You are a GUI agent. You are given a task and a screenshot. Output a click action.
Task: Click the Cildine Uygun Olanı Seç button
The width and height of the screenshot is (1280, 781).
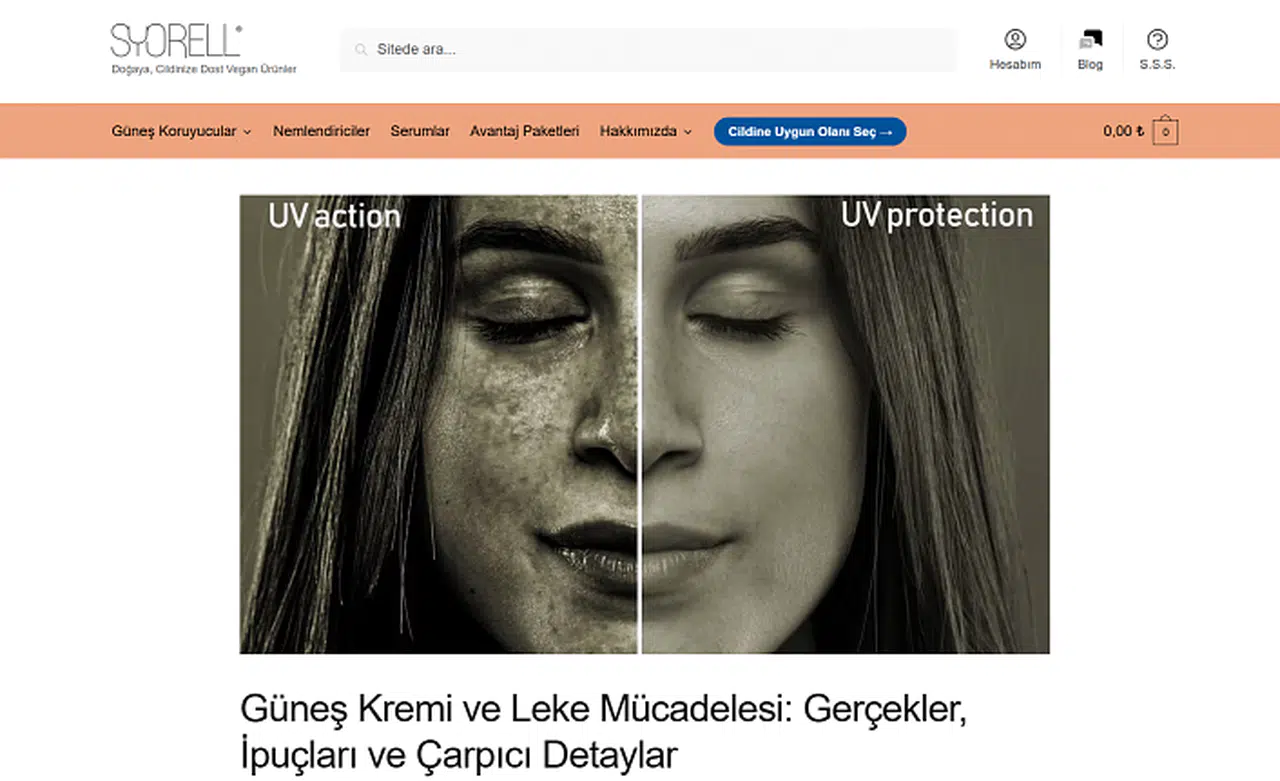point(810,131)
